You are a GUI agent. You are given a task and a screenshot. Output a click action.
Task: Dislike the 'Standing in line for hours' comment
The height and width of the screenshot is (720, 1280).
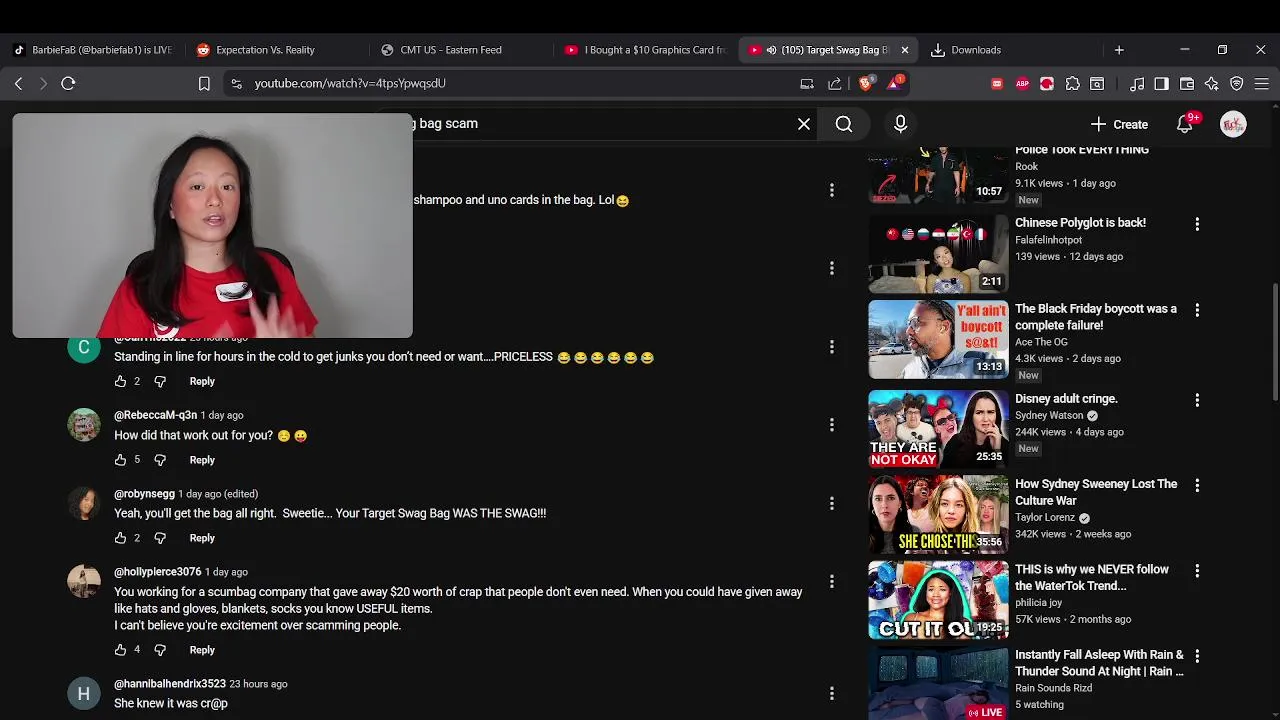160,381
